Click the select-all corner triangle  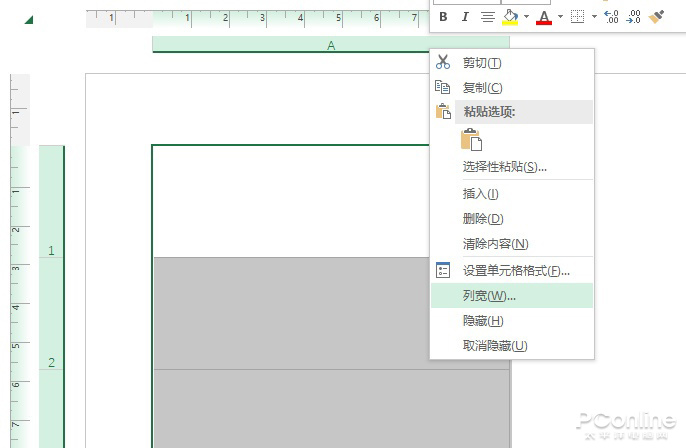[29, 20]
